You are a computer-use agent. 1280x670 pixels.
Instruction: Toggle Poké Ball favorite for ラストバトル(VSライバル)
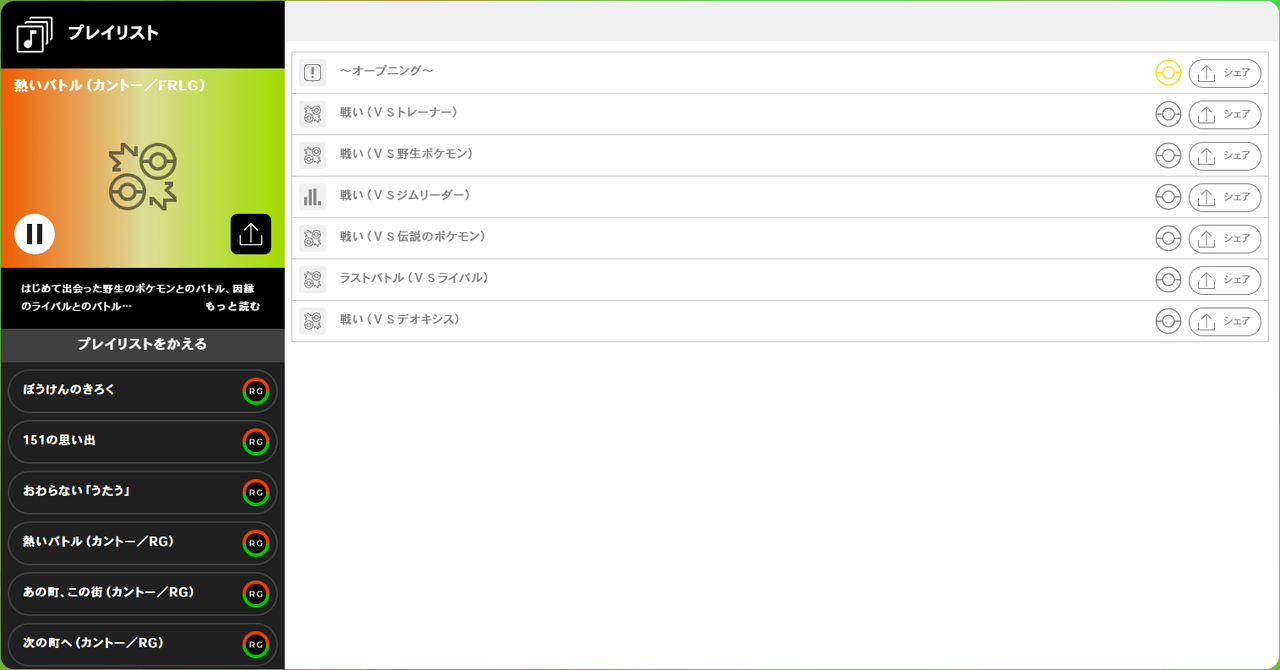[1168, 279]
